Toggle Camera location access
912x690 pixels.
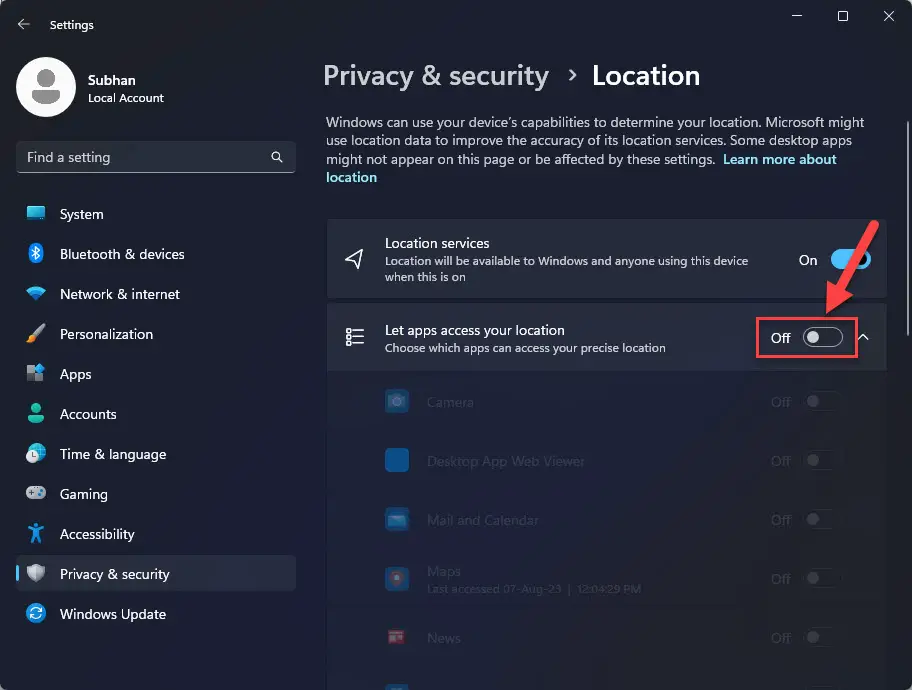coord(820,401)
